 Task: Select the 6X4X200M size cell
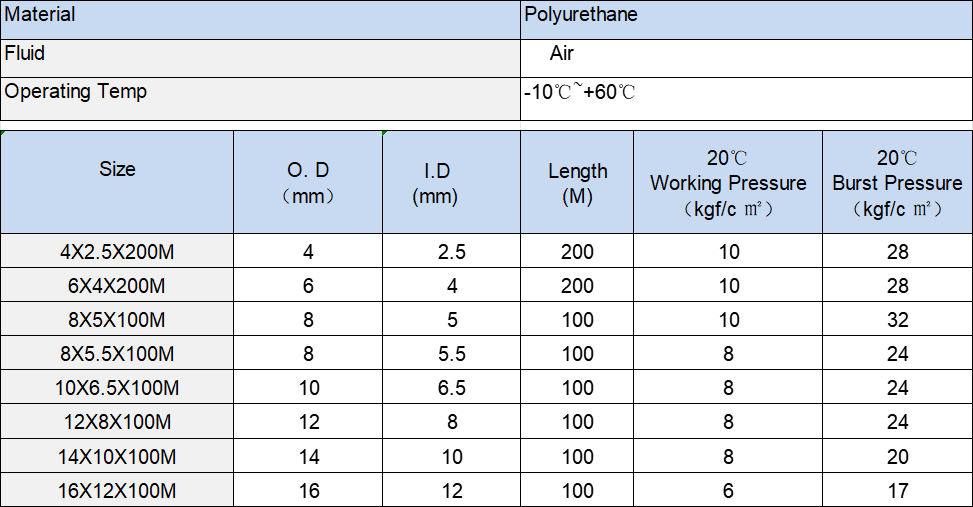tap(117, 286)
